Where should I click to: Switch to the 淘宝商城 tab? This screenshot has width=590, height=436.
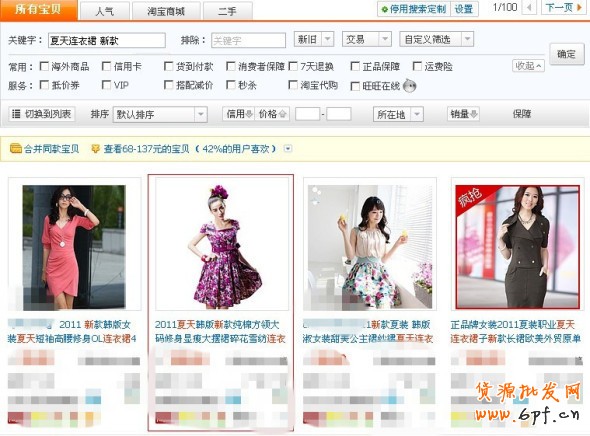pos(166,11)
